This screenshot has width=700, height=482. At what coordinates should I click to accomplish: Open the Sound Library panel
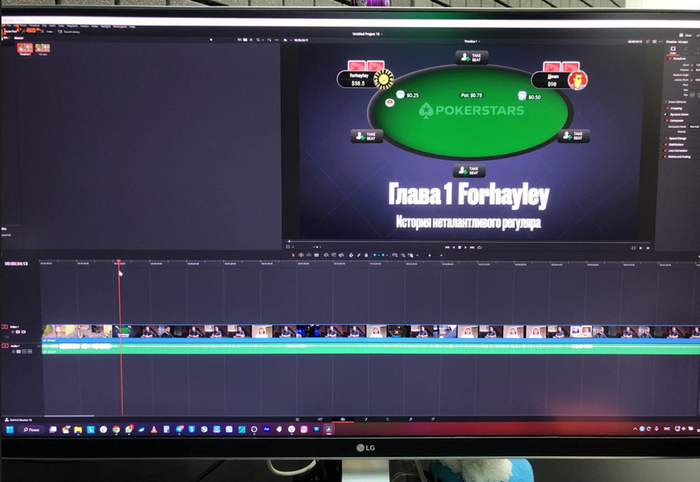[x=69, y=32]
